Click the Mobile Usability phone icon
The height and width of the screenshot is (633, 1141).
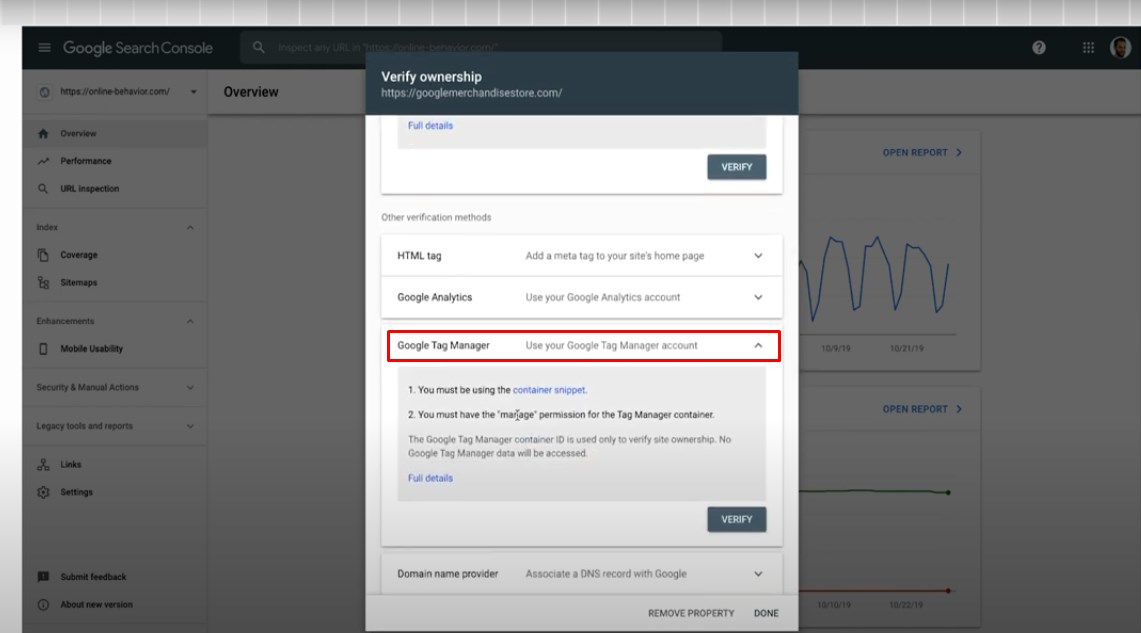(43, 349)
